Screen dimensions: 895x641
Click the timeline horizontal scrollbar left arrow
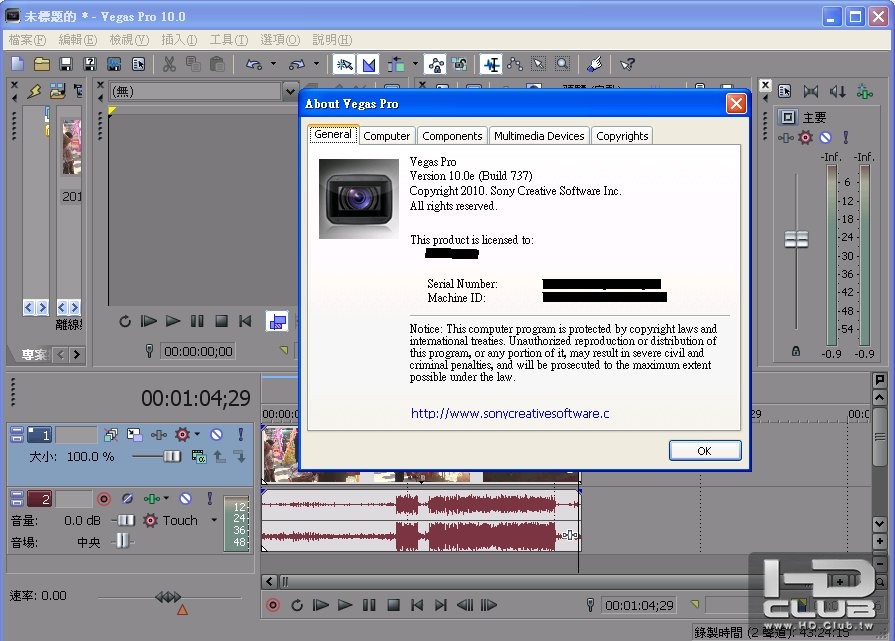point(269,582)
